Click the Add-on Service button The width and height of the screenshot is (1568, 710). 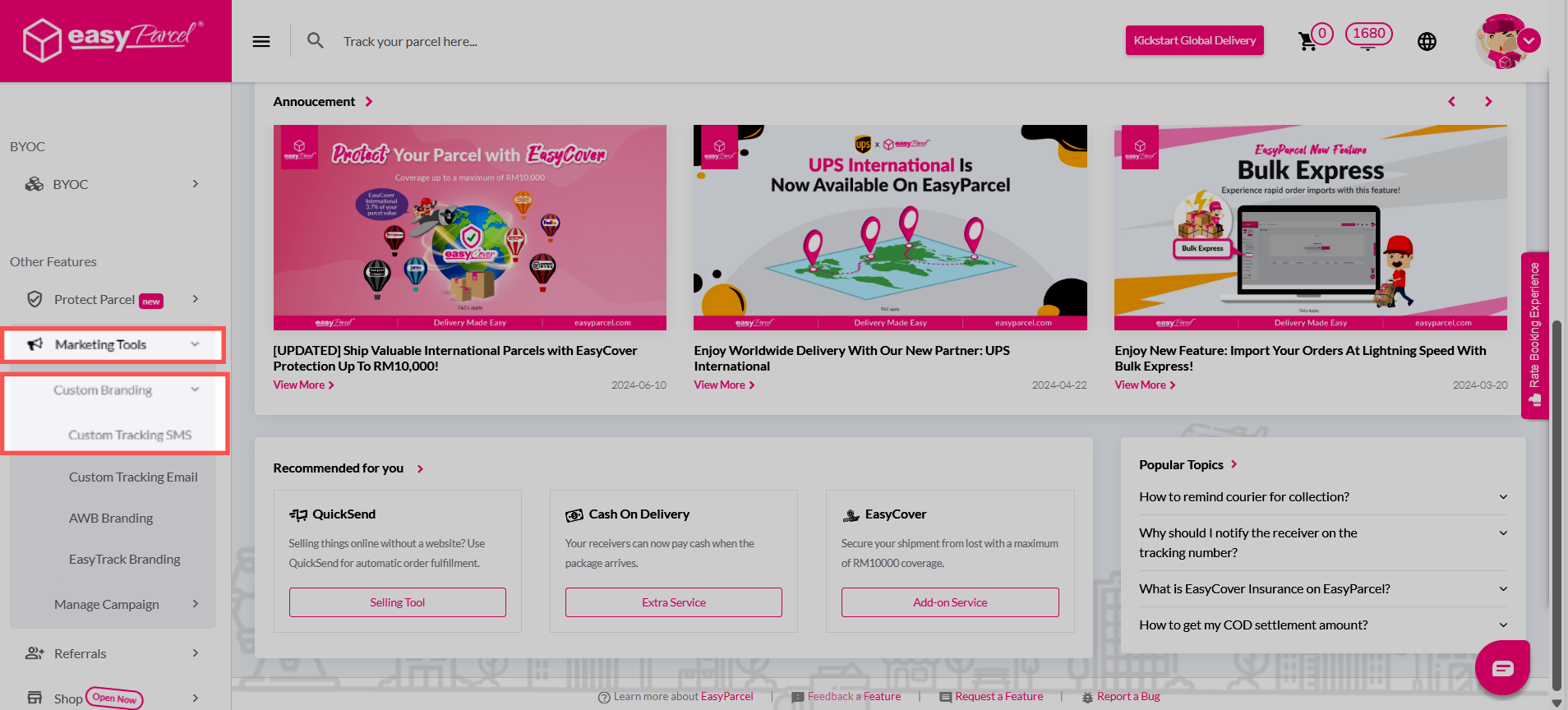coord(950,602)
